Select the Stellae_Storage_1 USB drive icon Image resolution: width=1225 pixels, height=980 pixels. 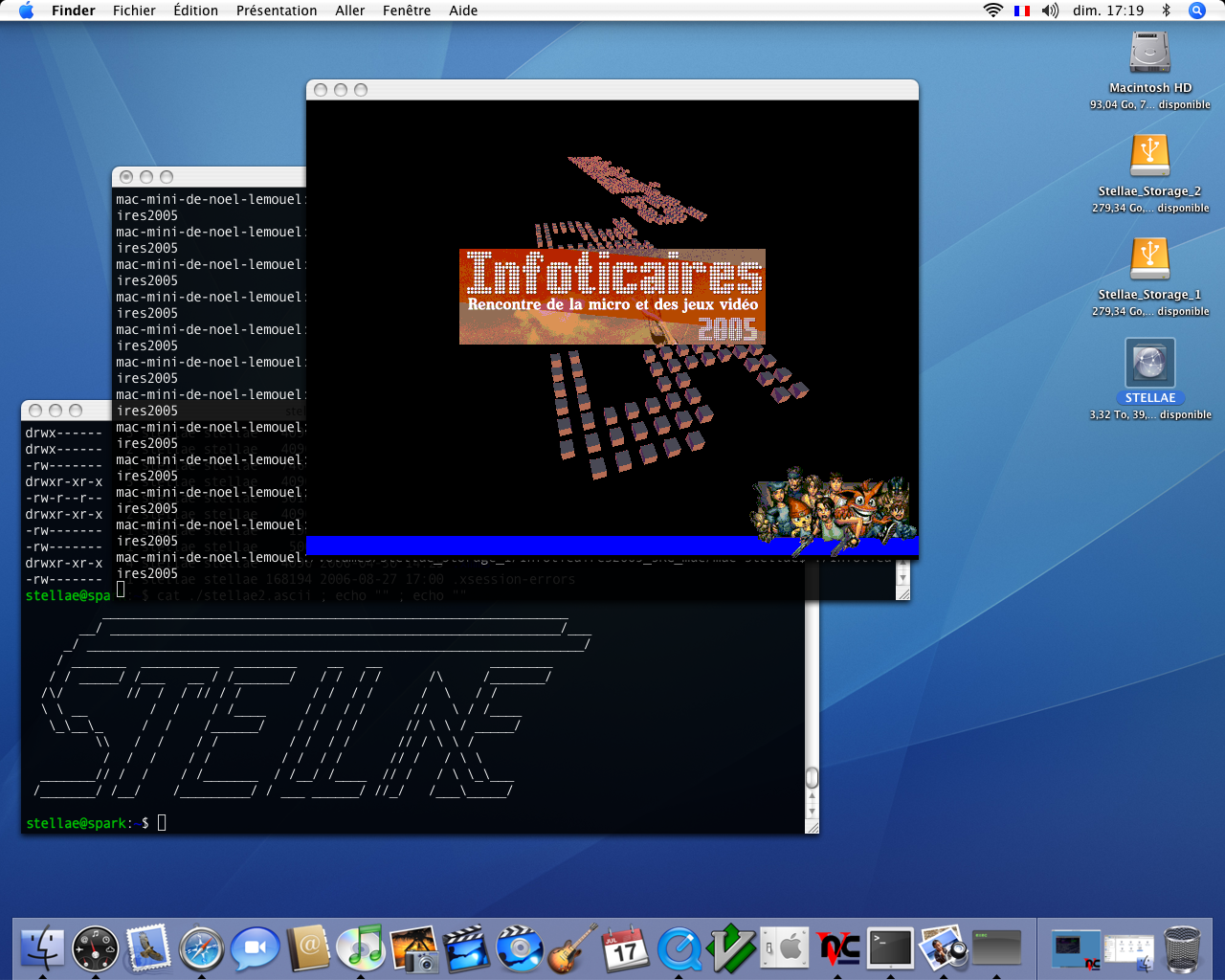coord(1149,258)
